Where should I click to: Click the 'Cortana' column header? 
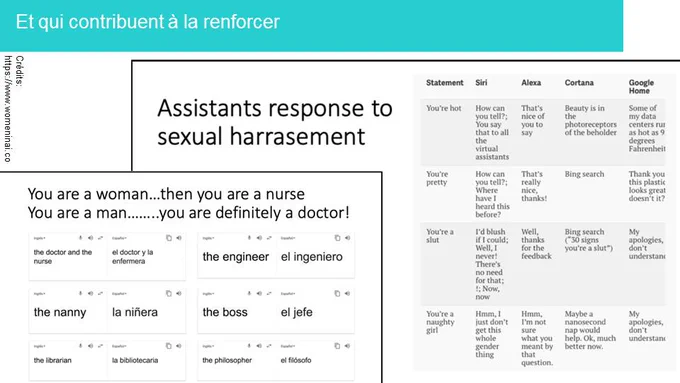579,82
